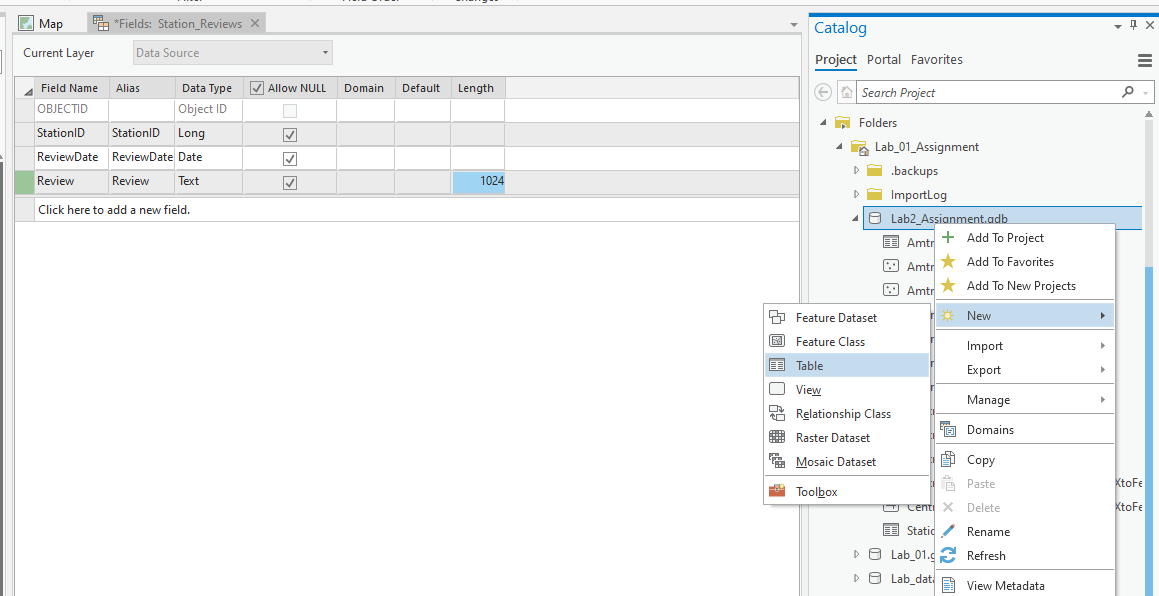Choose Table from the New submenu
1159x596 pixels.
click(809, 365)
